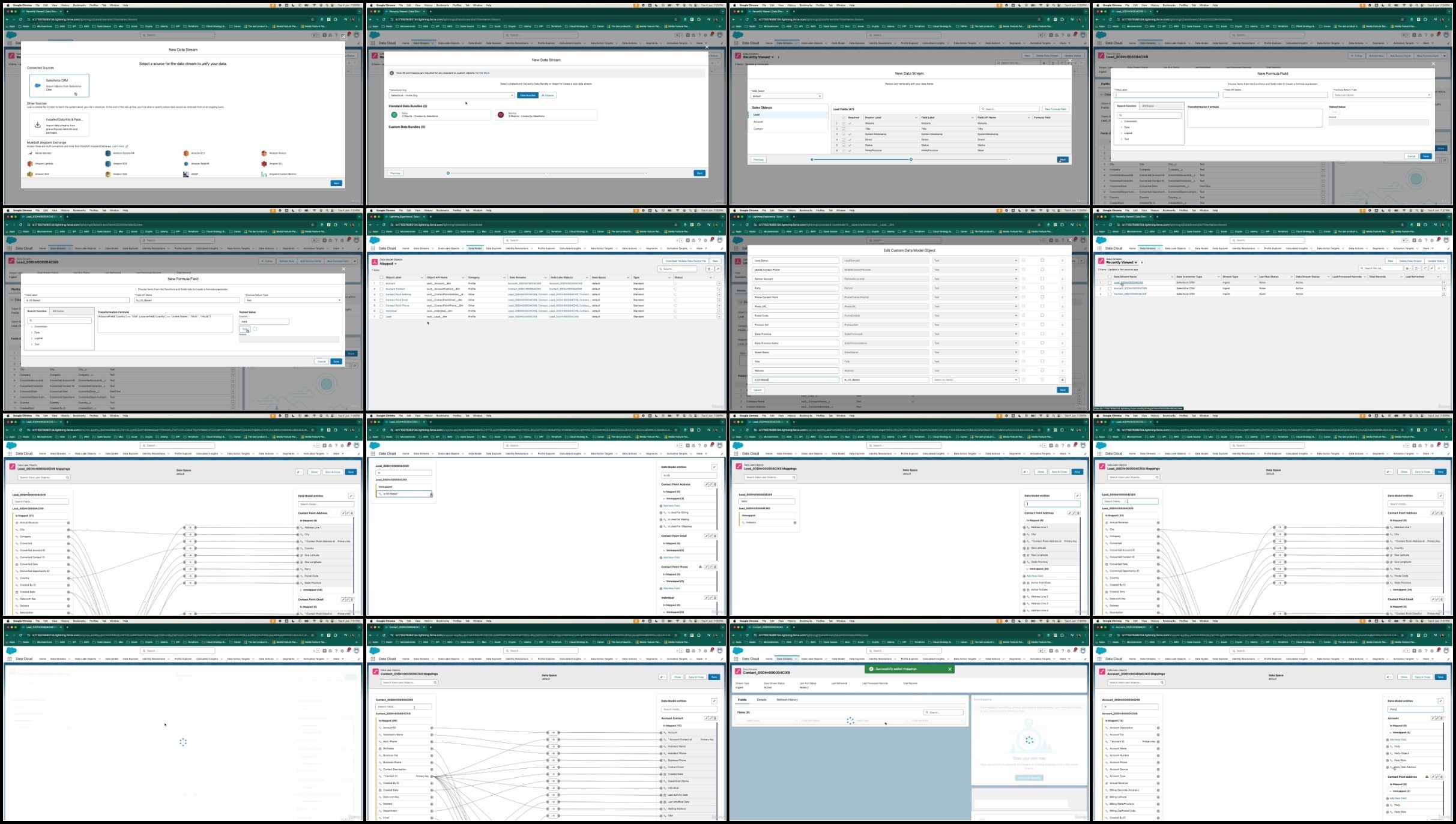
Task: Click New Formula Field in the Lead Fields panel
Action: pyautogui.click(x=1055, y=109)
